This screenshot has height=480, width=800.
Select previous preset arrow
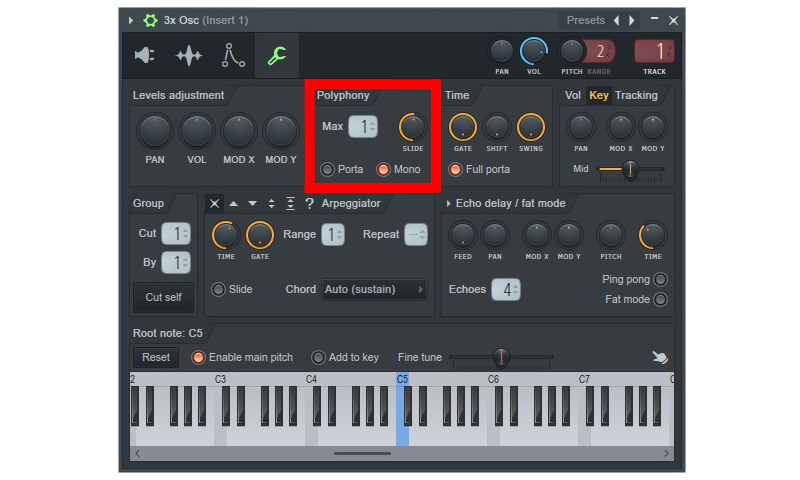pyautogui.click(x=617, y=20)
